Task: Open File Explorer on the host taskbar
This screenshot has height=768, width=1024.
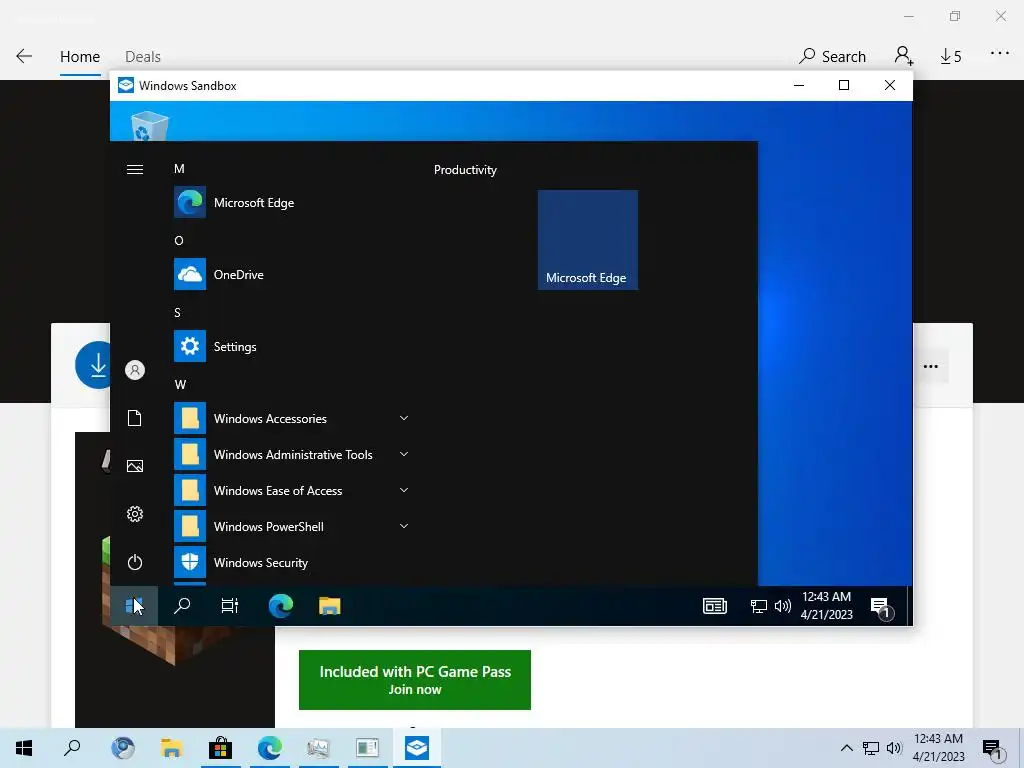Action: click(171, 748)
